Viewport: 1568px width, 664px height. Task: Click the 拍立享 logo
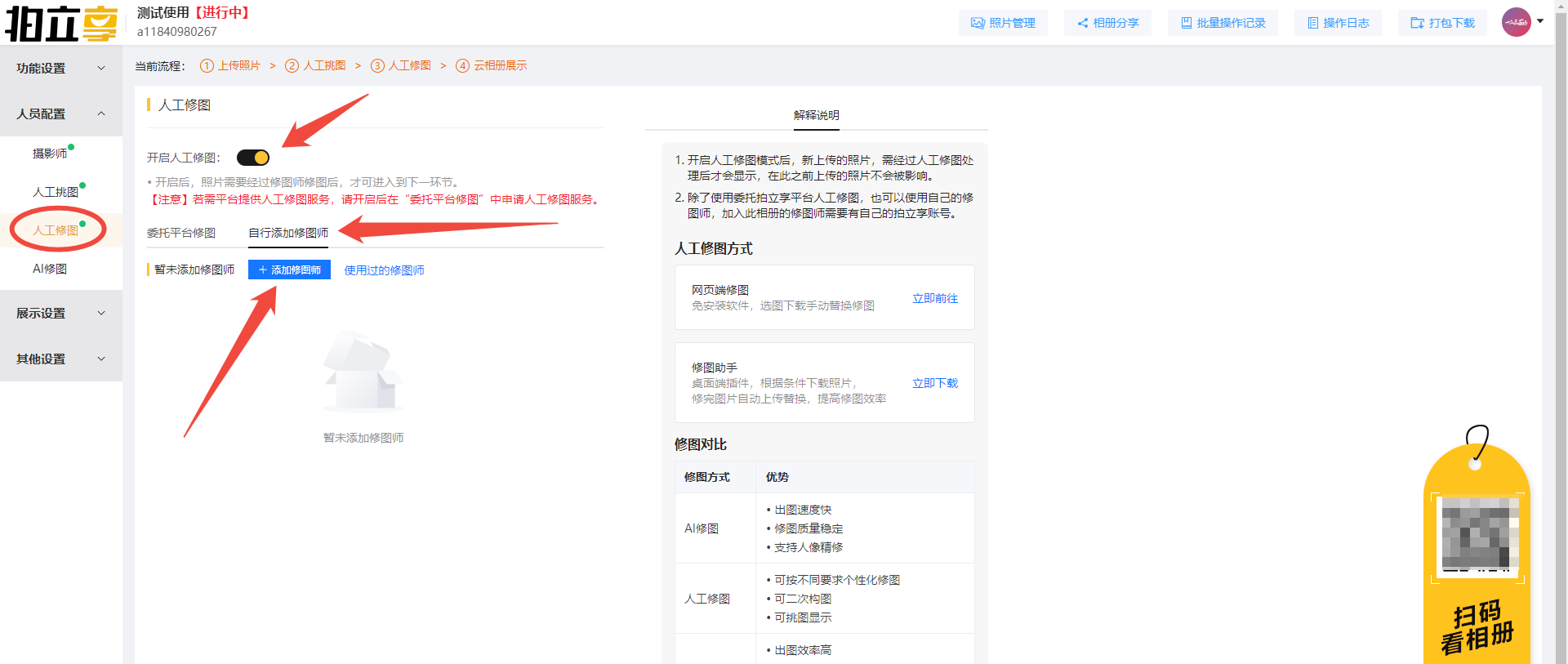[x=61, y=23]
